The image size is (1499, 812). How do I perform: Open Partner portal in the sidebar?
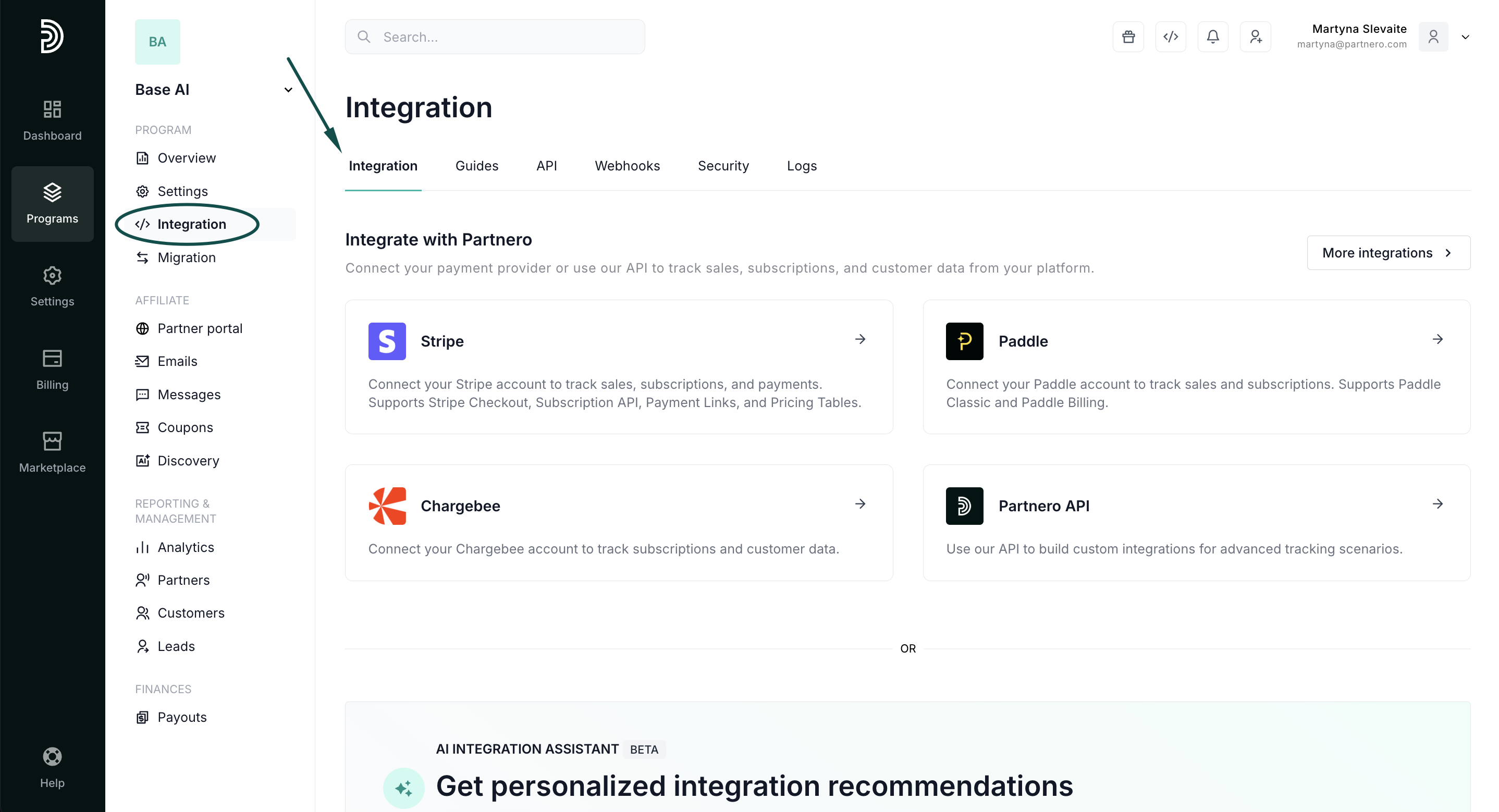click(x=200, y=328)
